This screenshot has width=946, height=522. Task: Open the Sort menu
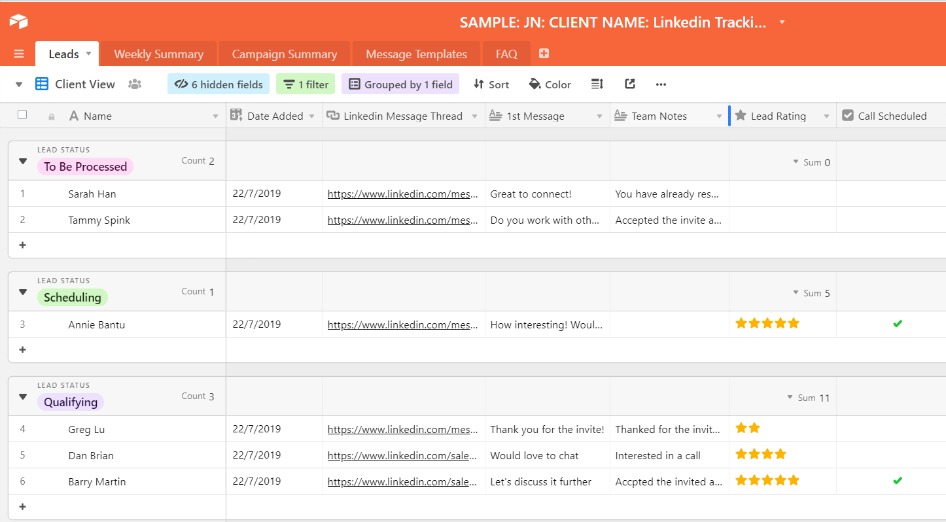491,84
